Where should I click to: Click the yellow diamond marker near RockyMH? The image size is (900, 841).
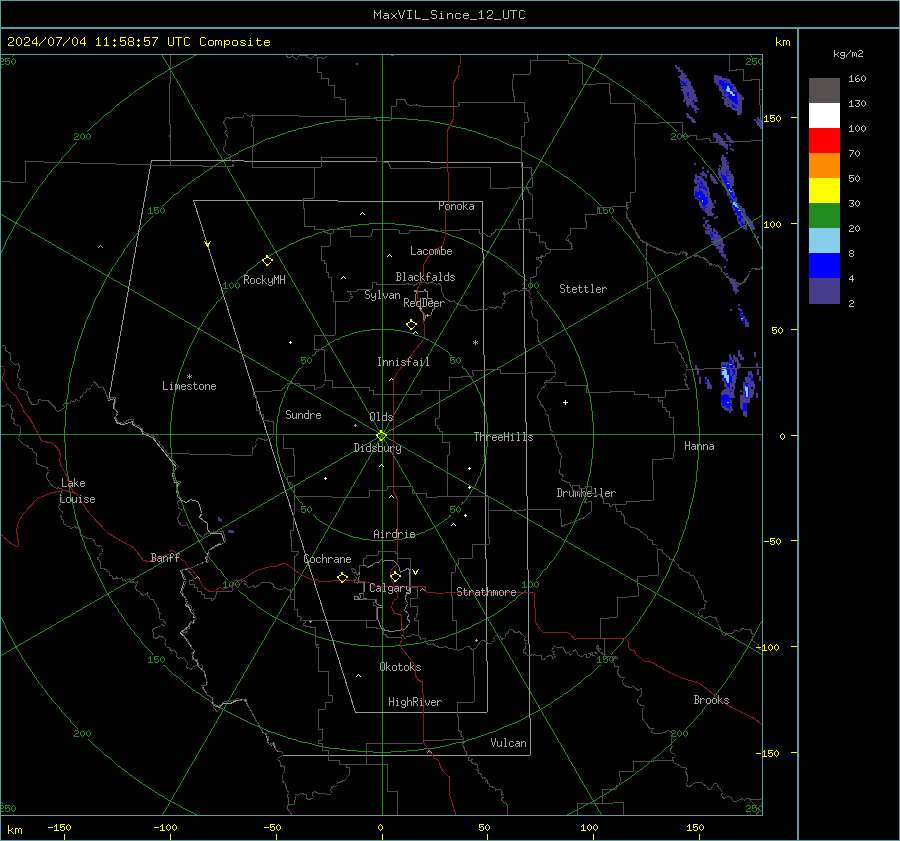[267, 261]
